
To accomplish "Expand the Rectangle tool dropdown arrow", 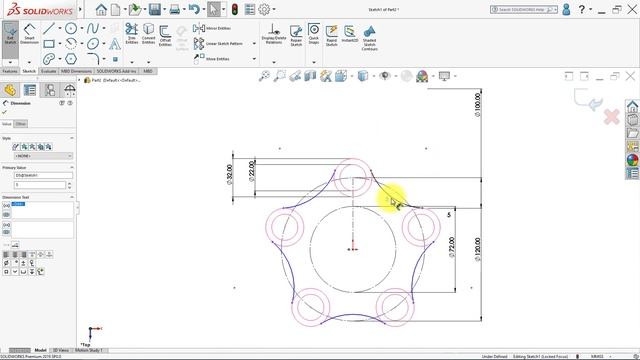I will pos(60,44).
